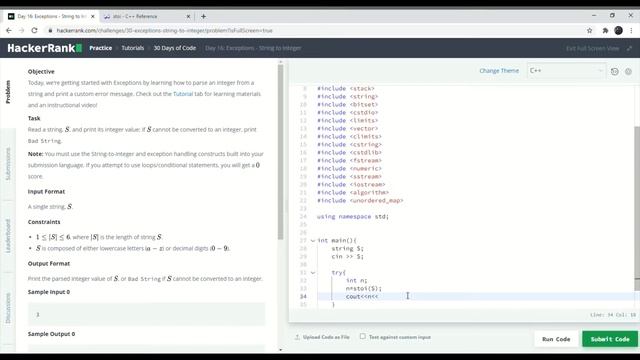Click the Submit Code button
The image size is (640, 360).
[x=610, y=339]
